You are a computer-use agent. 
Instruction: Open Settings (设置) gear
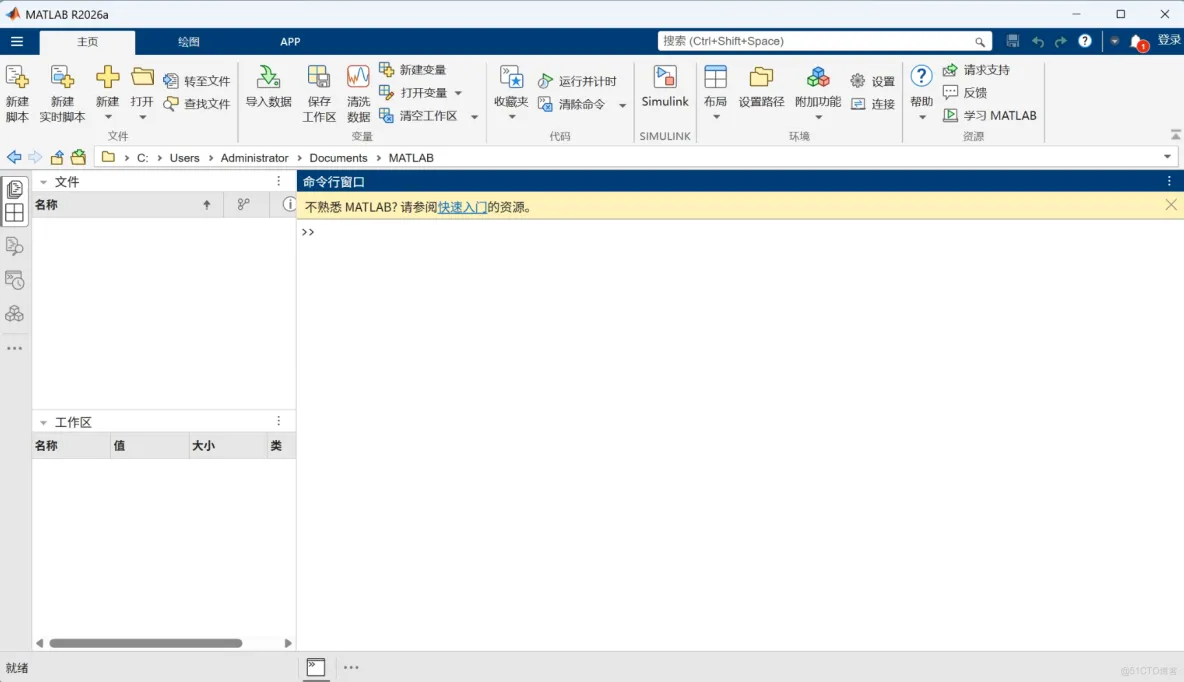tap(872, 81)
